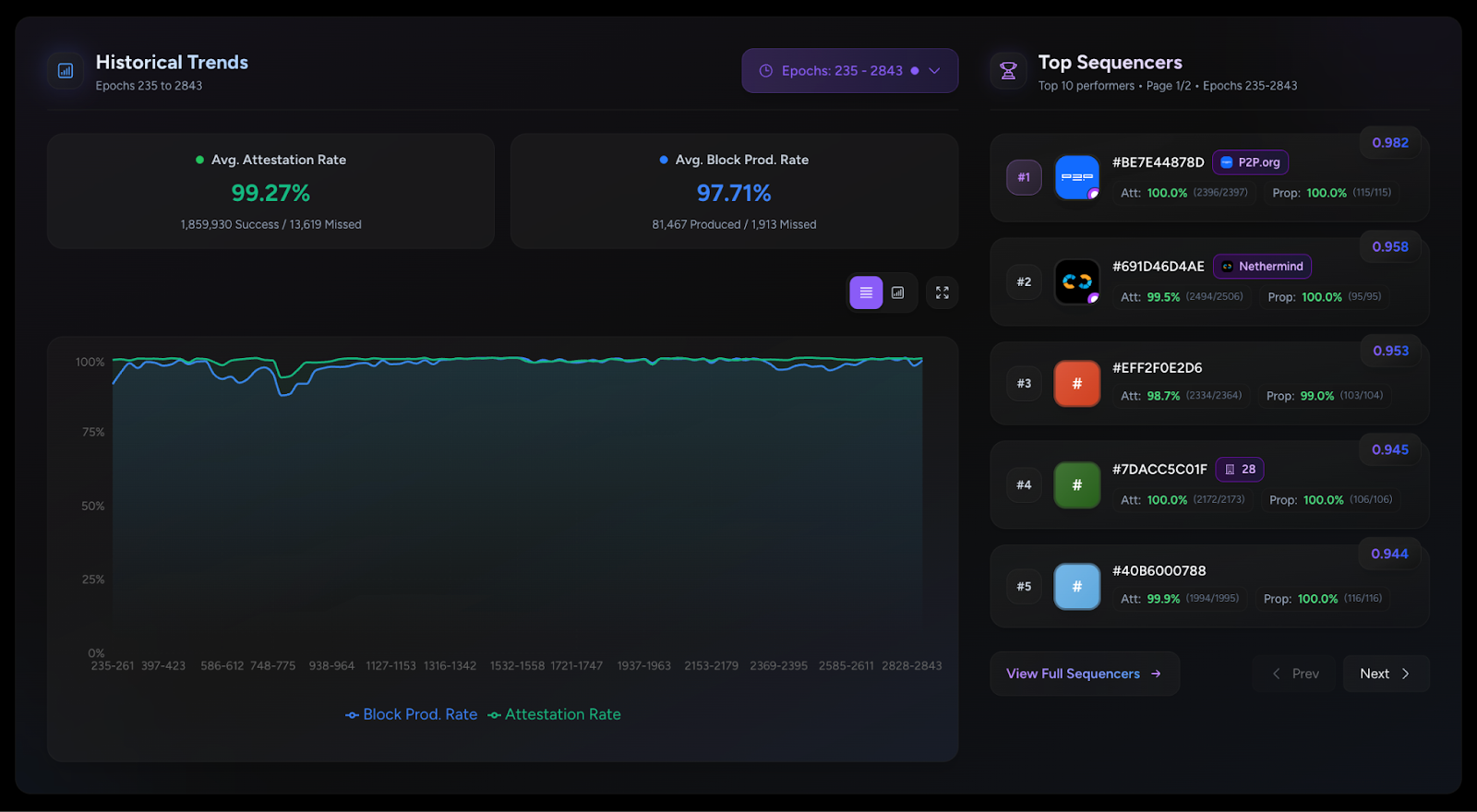This screenshot has width=1477, height=812.
Task: Click the chevron on the epochs selector
Action: point(934,71)
